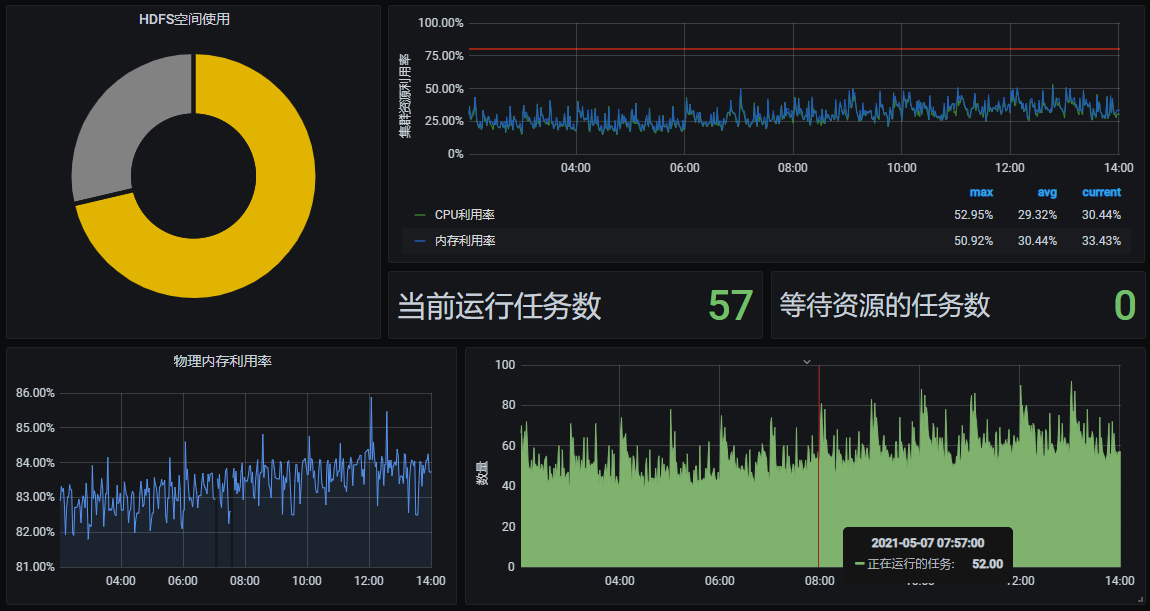Sort legend by the current column header
Viewport: 1150px width, 611px height.
(x=1102, y=192)
